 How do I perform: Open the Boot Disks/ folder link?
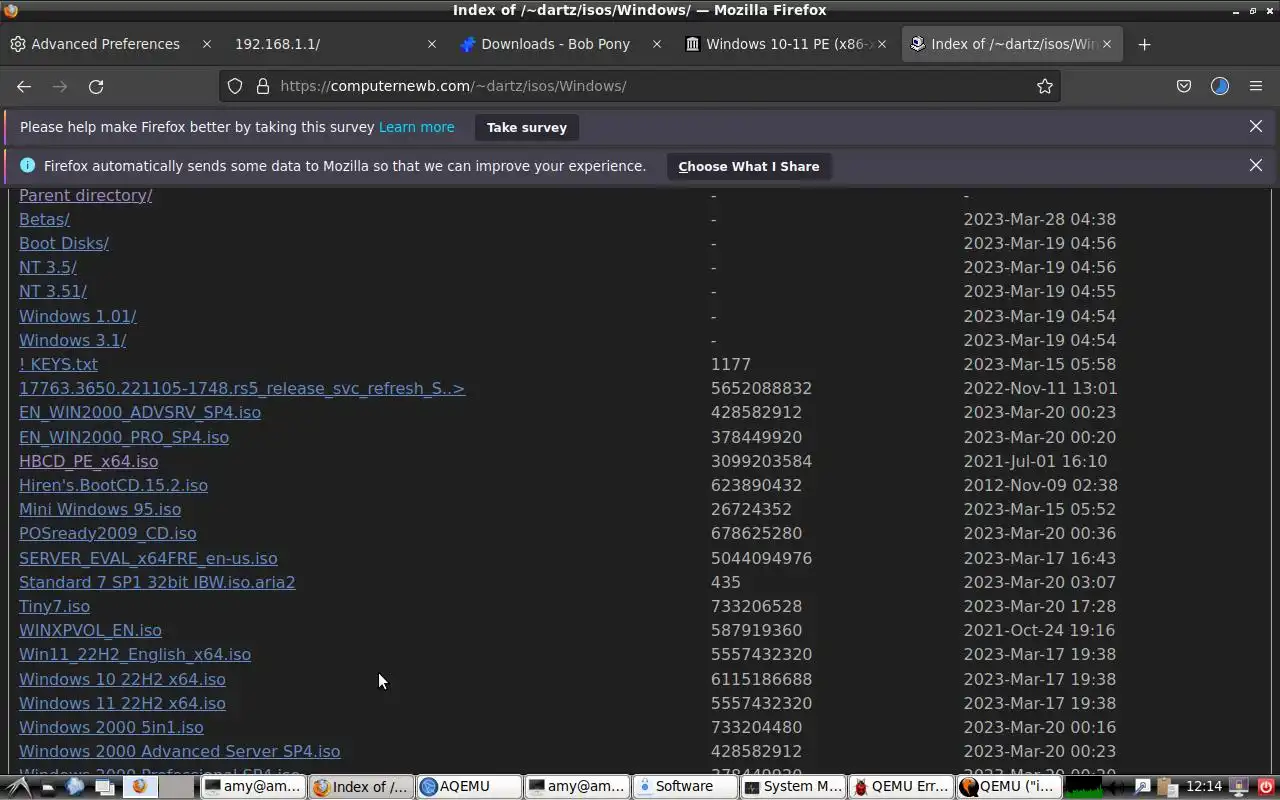(64, 243)
